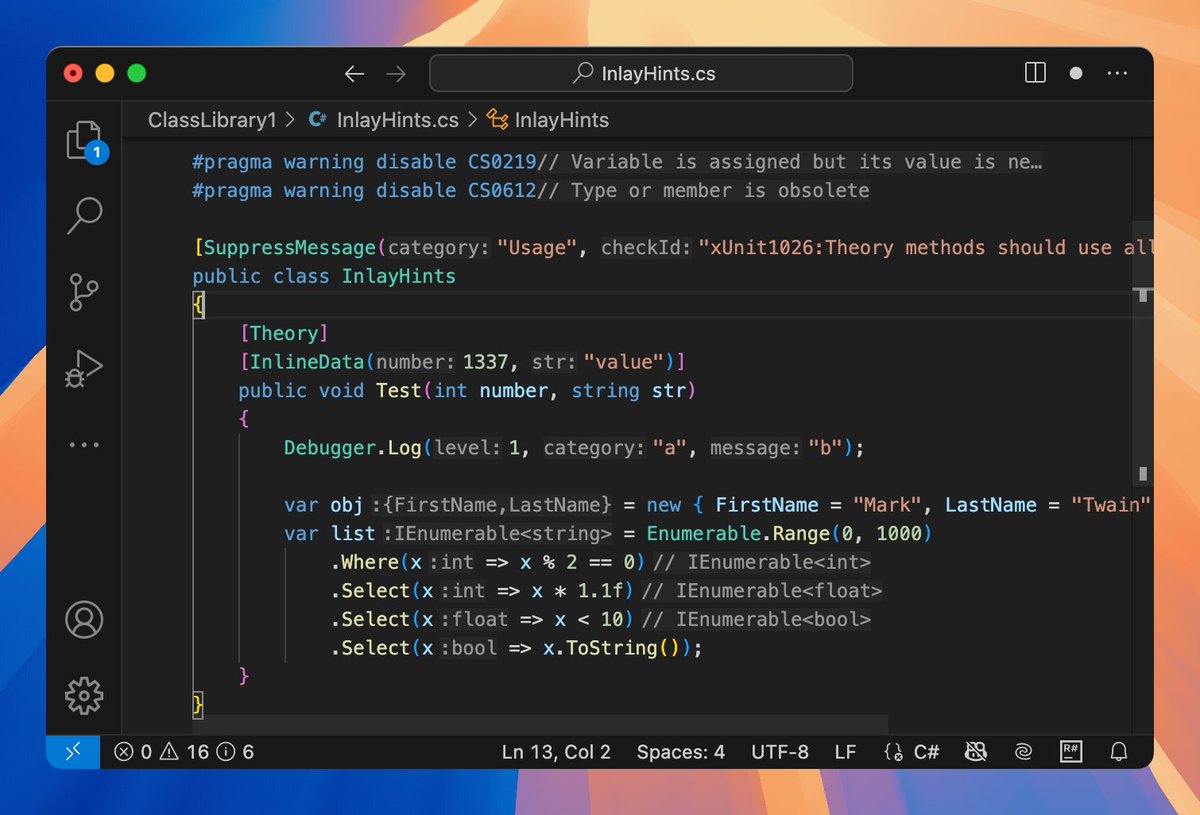Click SuppressMessage attribute name
The width and height of the screenshot is (1200, 815).
pyautogui.click(x=290, y=247)
